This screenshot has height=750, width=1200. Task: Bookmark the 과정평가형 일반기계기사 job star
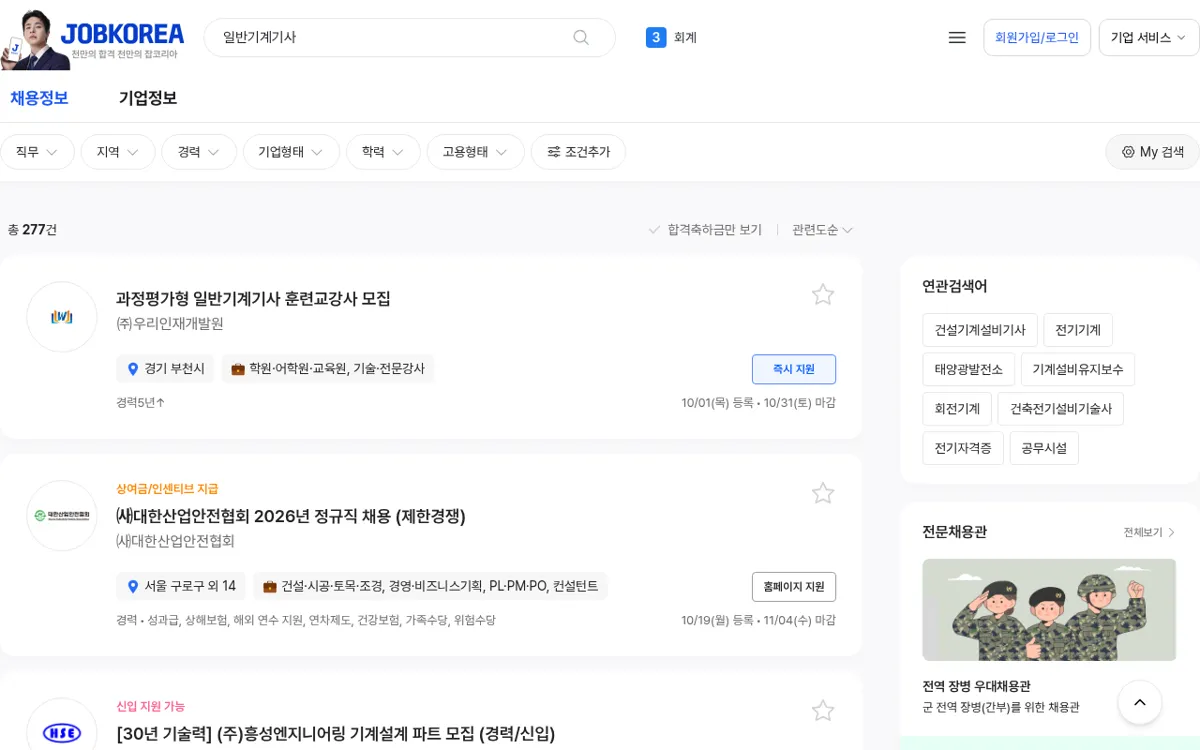coord(823,294)
